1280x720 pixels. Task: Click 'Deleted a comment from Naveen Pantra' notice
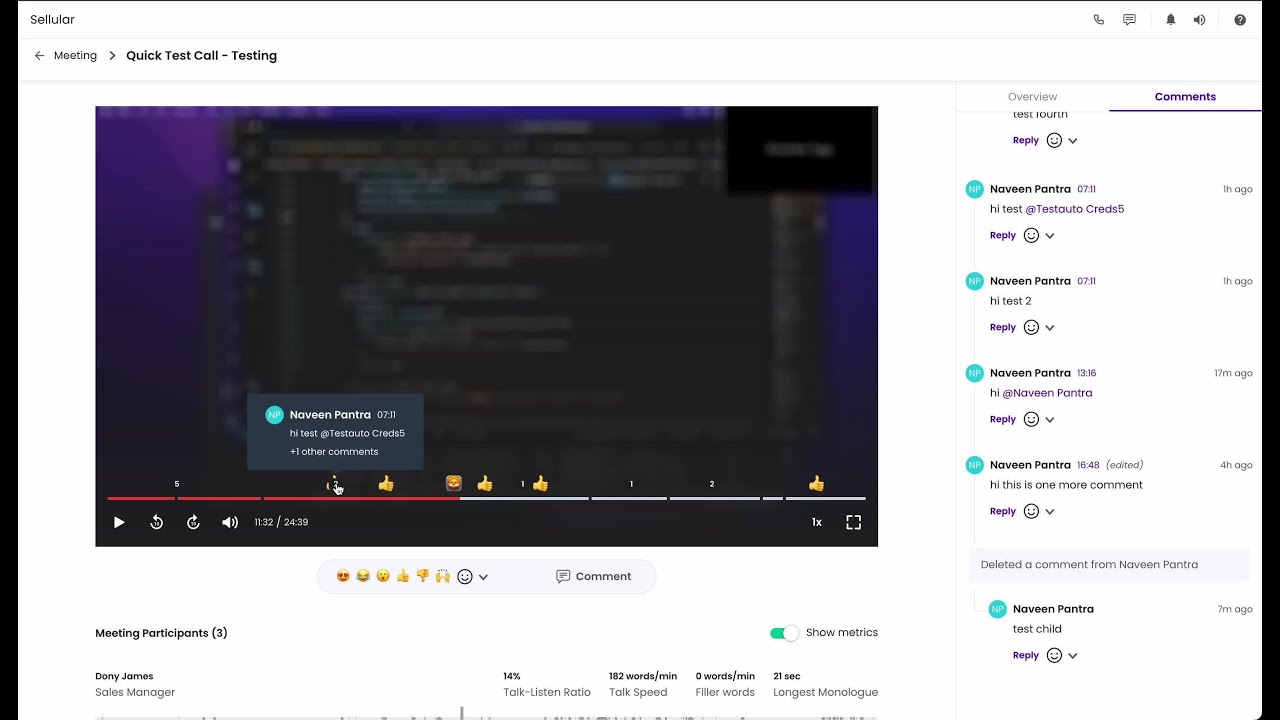point(1110,565)
